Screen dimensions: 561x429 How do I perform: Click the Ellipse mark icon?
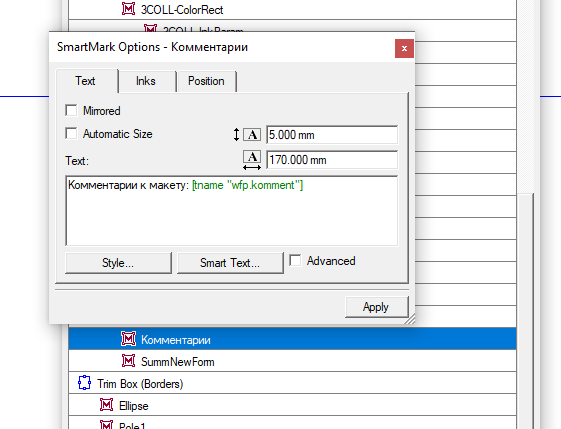pyautogui.click(x=107, y=405)
